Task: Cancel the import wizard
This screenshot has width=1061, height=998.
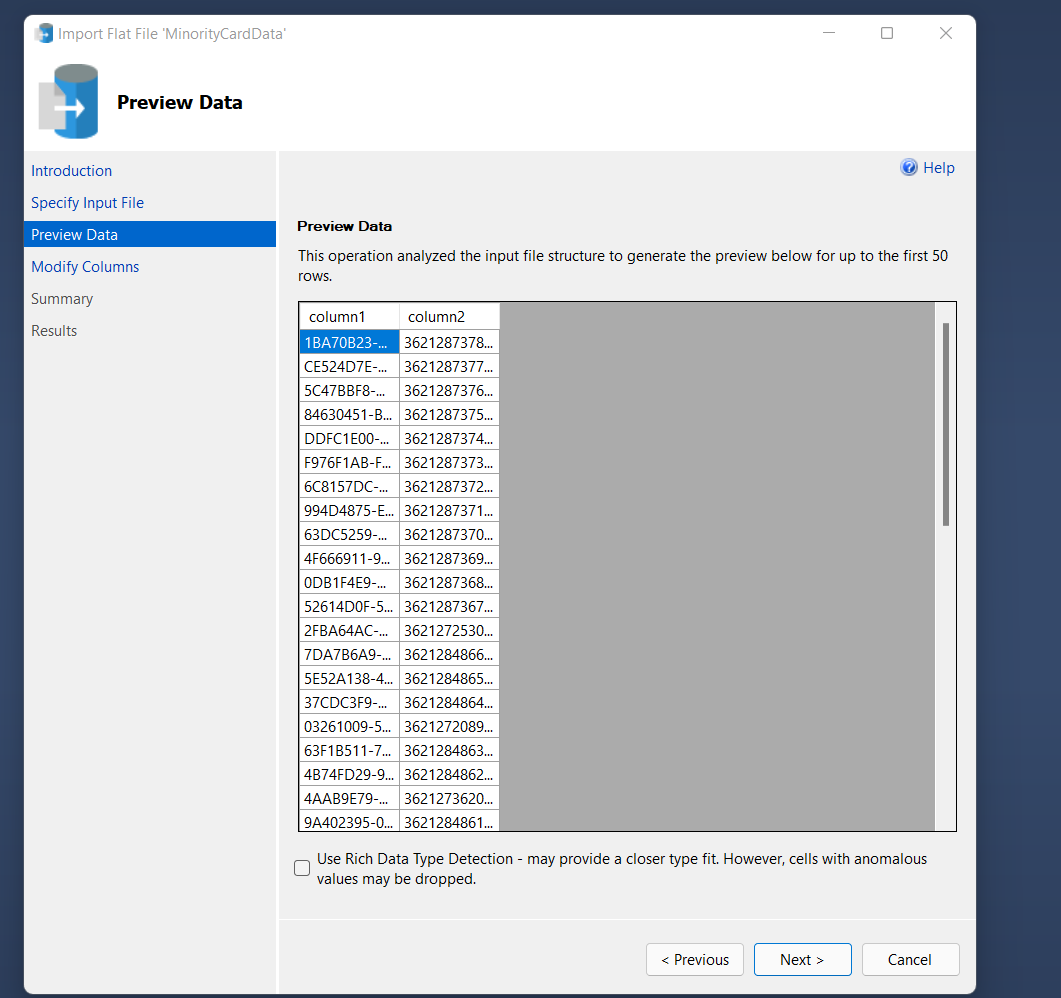Action: 910,960
